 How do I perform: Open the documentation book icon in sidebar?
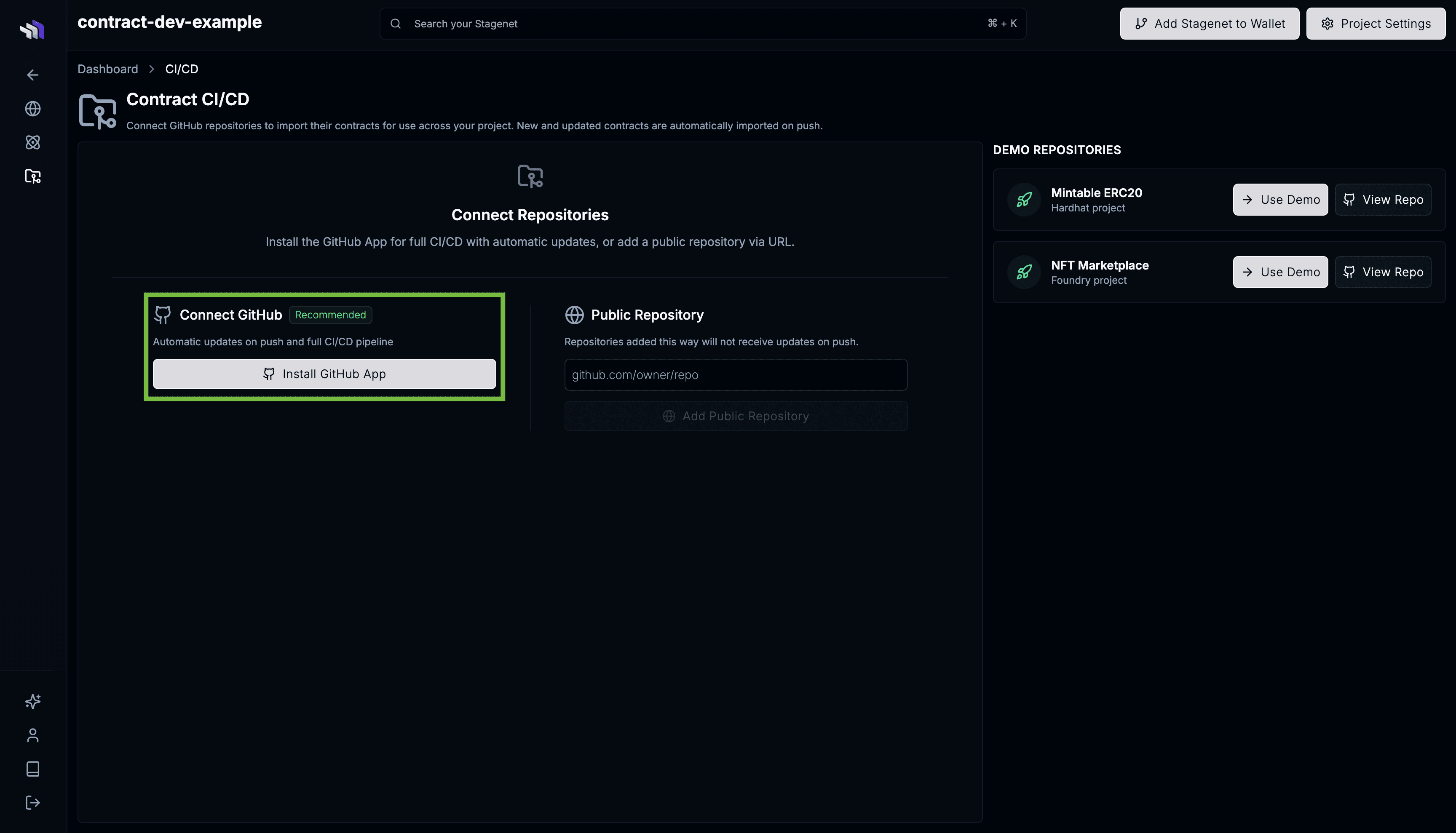pos(32,769)
